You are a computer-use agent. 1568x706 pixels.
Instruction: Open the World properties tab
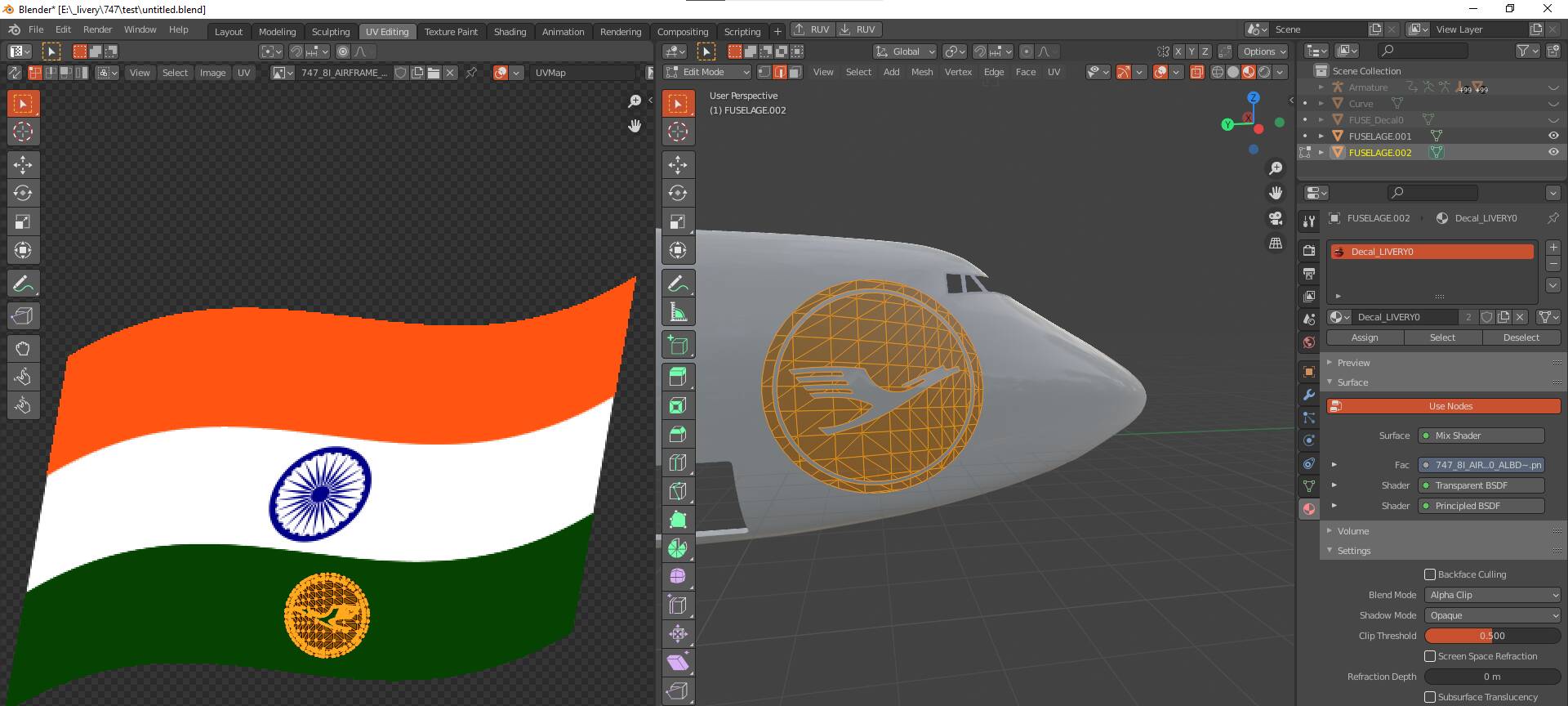(1309, 342)
